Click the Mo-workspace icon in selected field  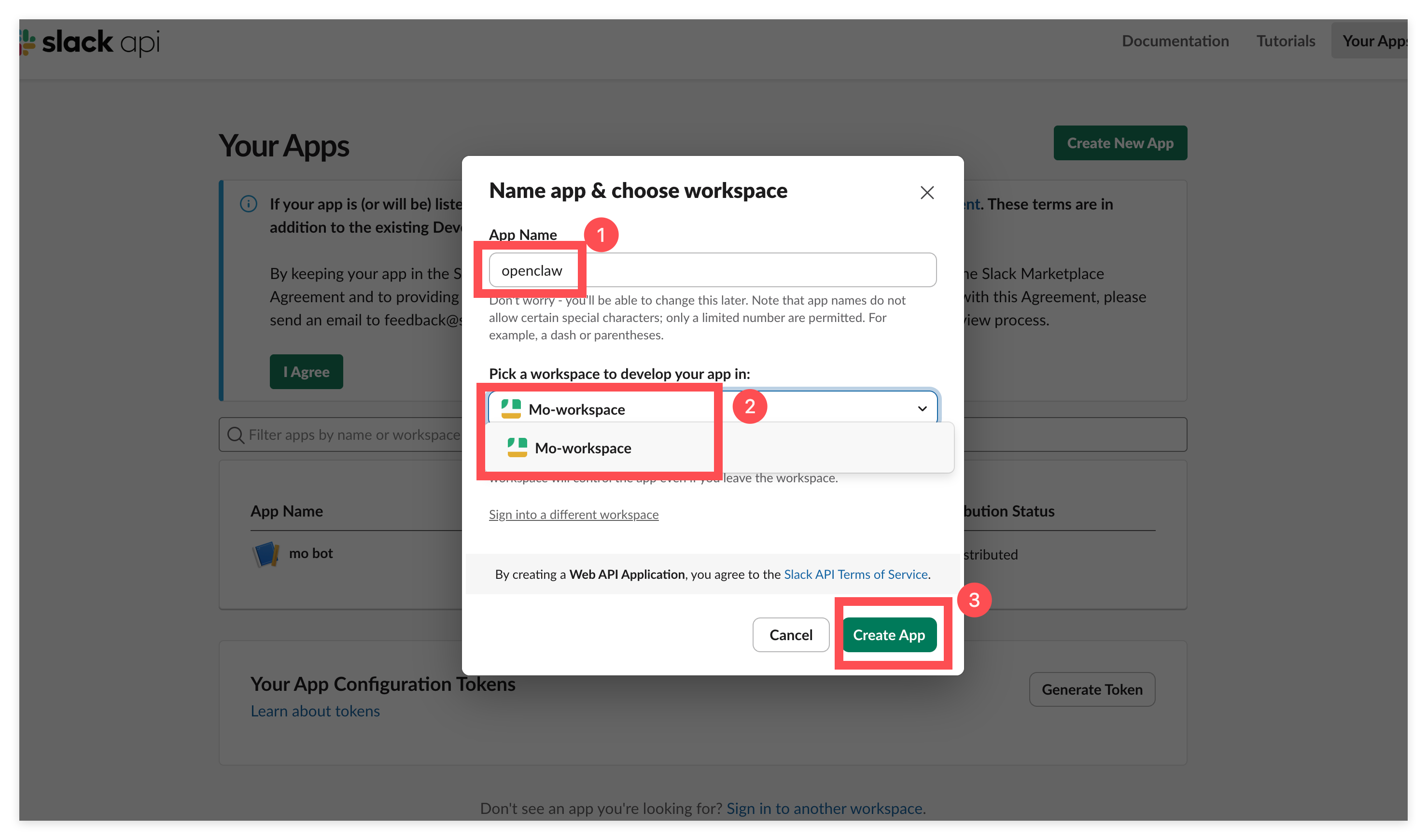(x=511, y=409)
